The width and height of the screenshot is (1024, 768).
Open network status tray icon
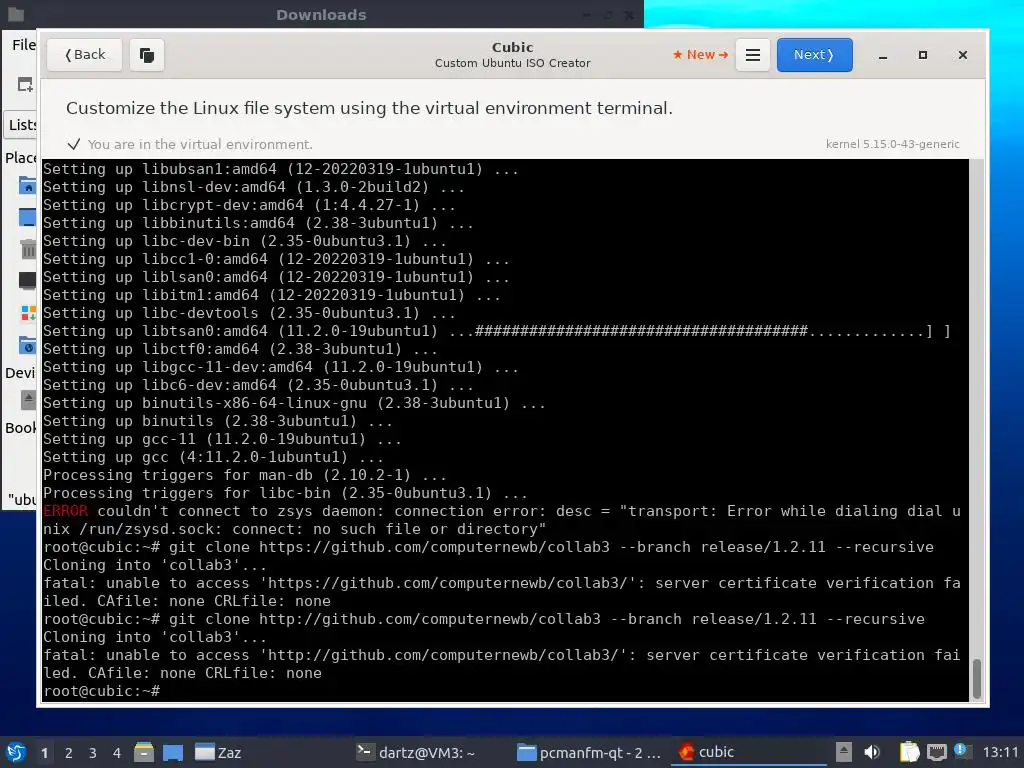(936, 752)
